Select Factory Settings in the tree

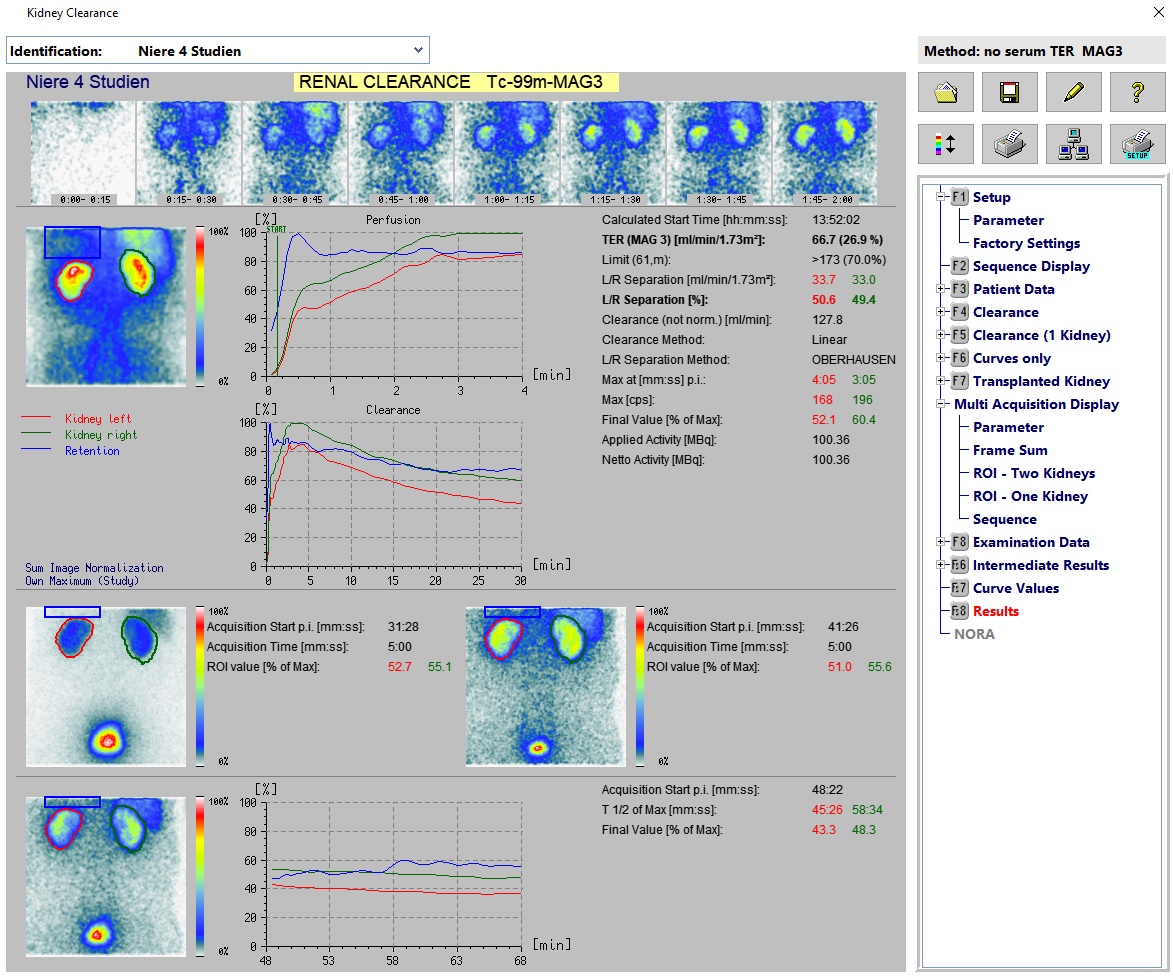tap(1026, 243)
